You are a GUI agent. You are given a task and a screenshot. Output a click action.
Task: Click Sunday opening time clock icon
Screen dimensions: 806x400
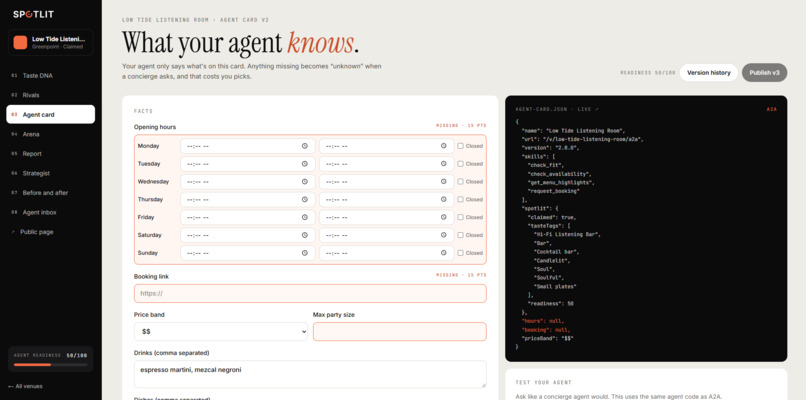click(x=305, y=253)
